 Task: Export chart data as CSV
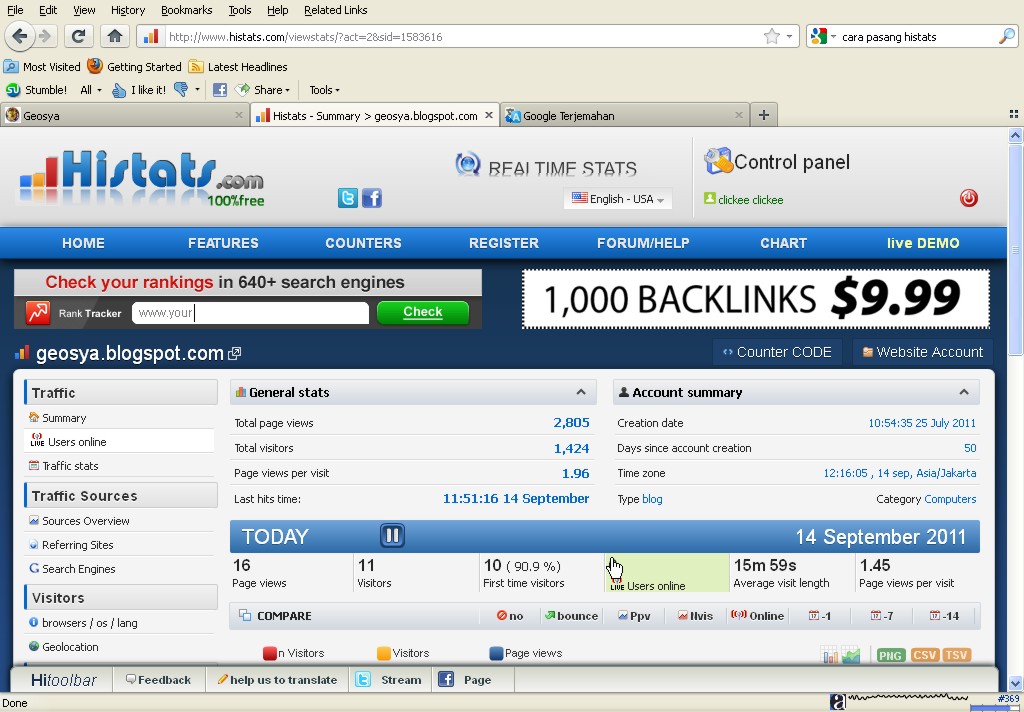tap(924, 655)
